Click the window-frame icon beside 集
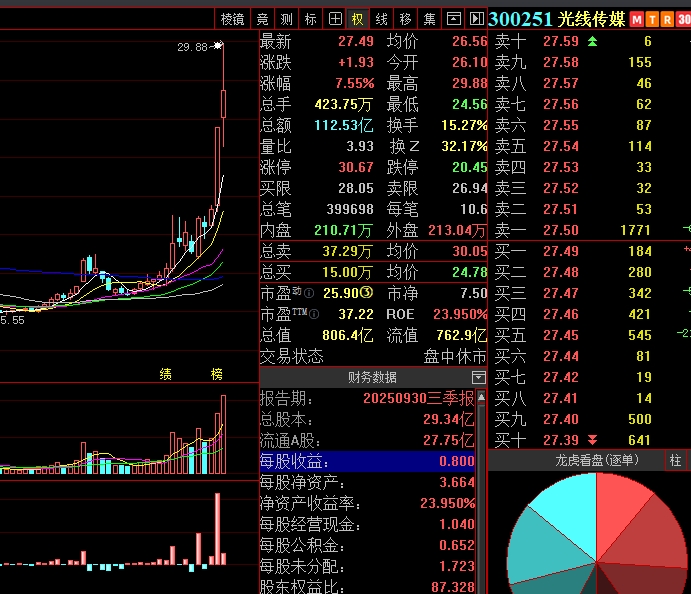 pyautogui.click(x=453, y=19)
